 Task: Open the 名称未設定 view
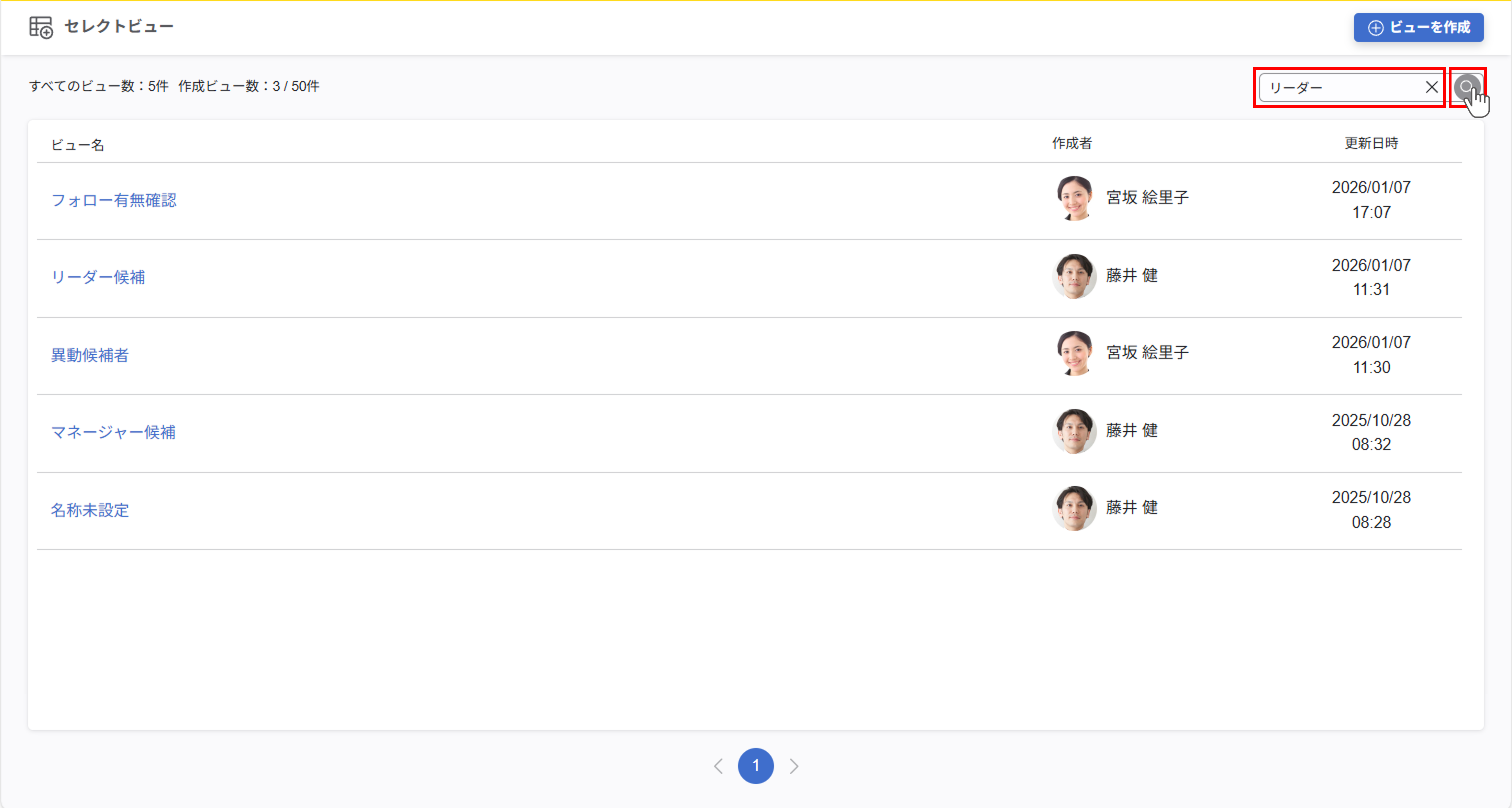(90, 510)
